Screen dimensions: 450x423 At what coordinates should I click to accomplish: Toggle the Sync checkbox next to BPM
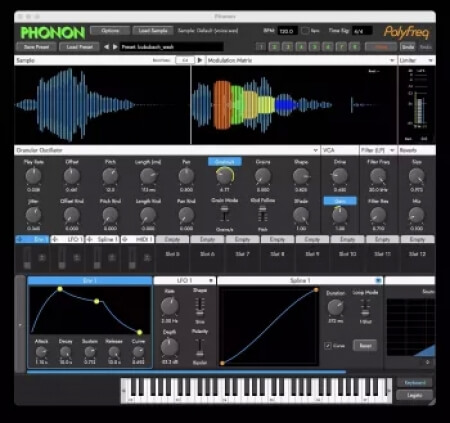tap(305, 31)
